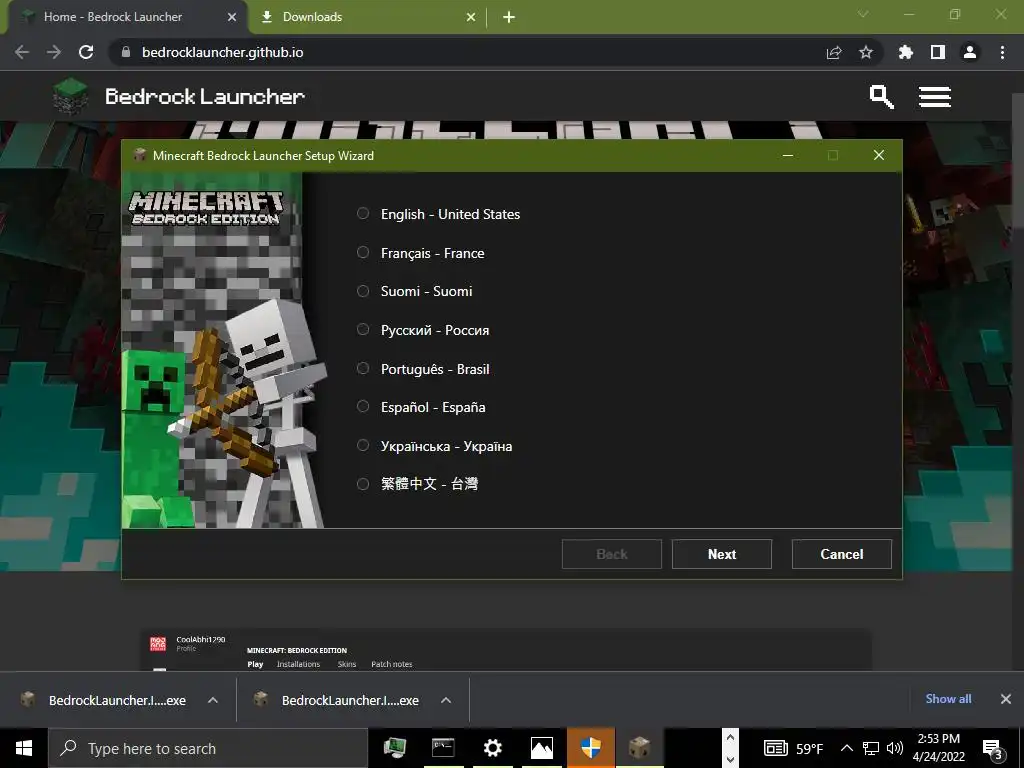Minimize the Setup Wizard window
The height and width of the screenshot is (768, 1024).
click(788, 155)
